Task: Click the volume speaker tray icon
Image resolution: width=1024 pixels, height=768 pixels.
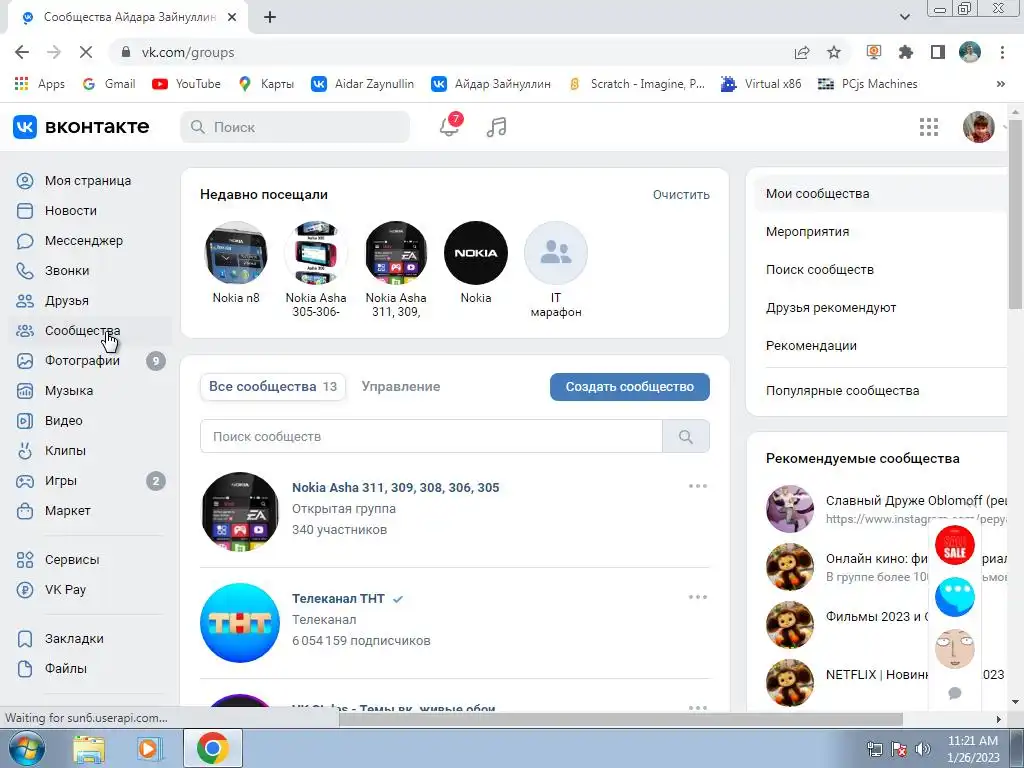Action: tap(923, 749)
